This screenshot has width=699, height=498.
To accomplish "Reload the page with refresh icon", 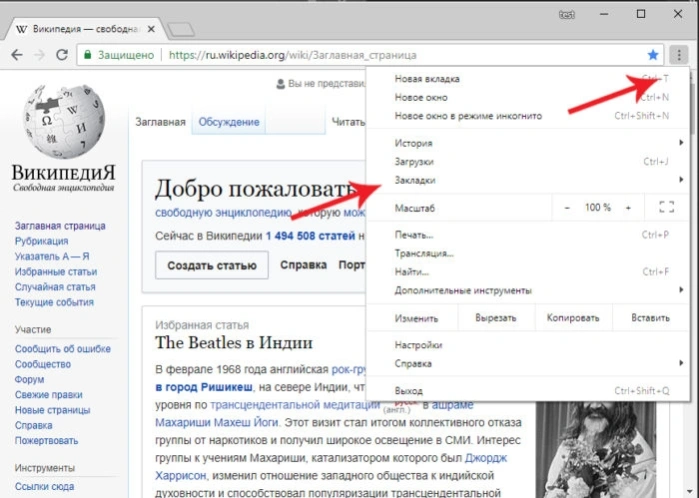I will click(x=62, y=55).
